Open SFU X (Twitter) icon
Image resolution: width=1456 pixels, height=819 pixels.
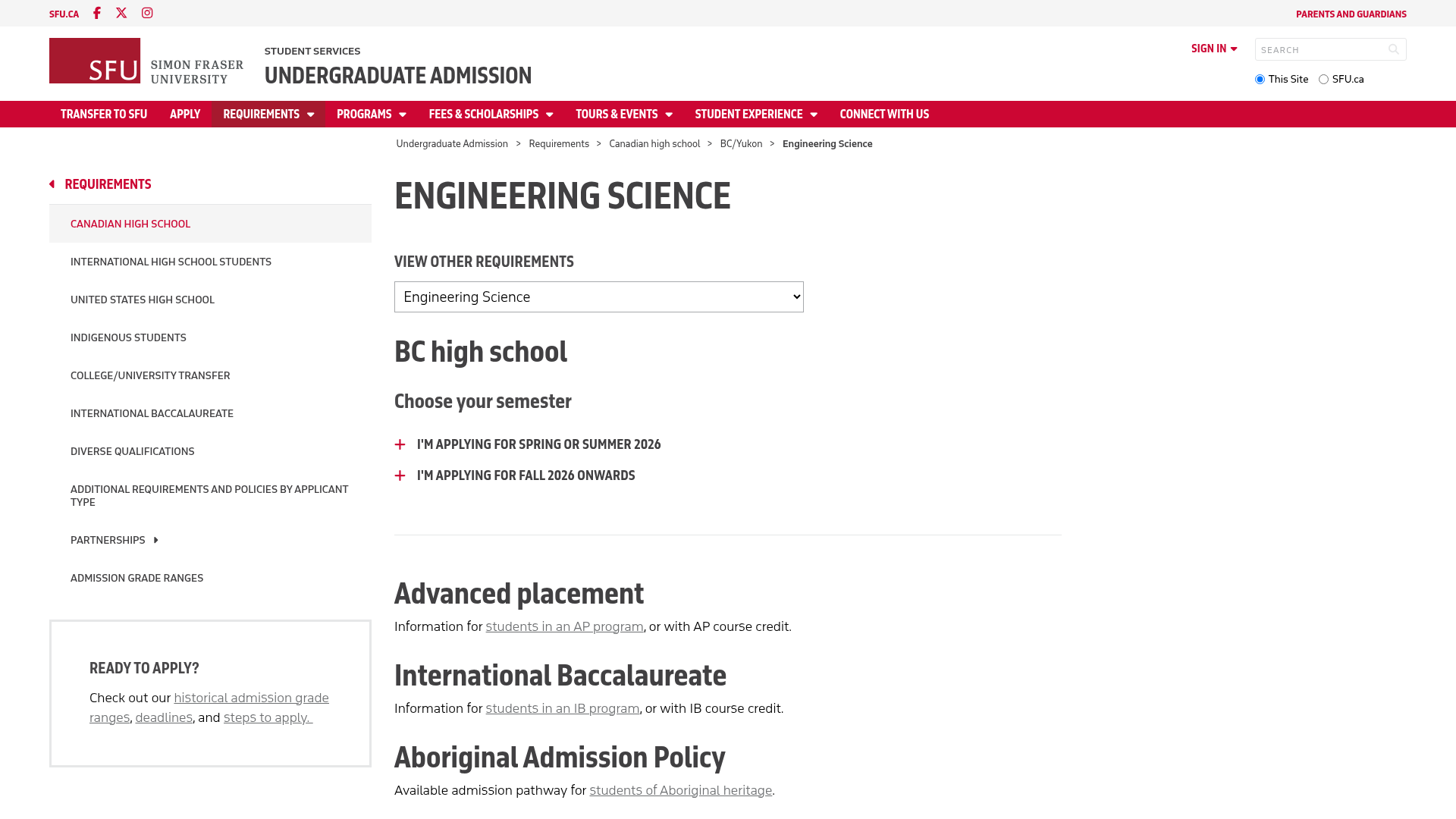point(121,13)
